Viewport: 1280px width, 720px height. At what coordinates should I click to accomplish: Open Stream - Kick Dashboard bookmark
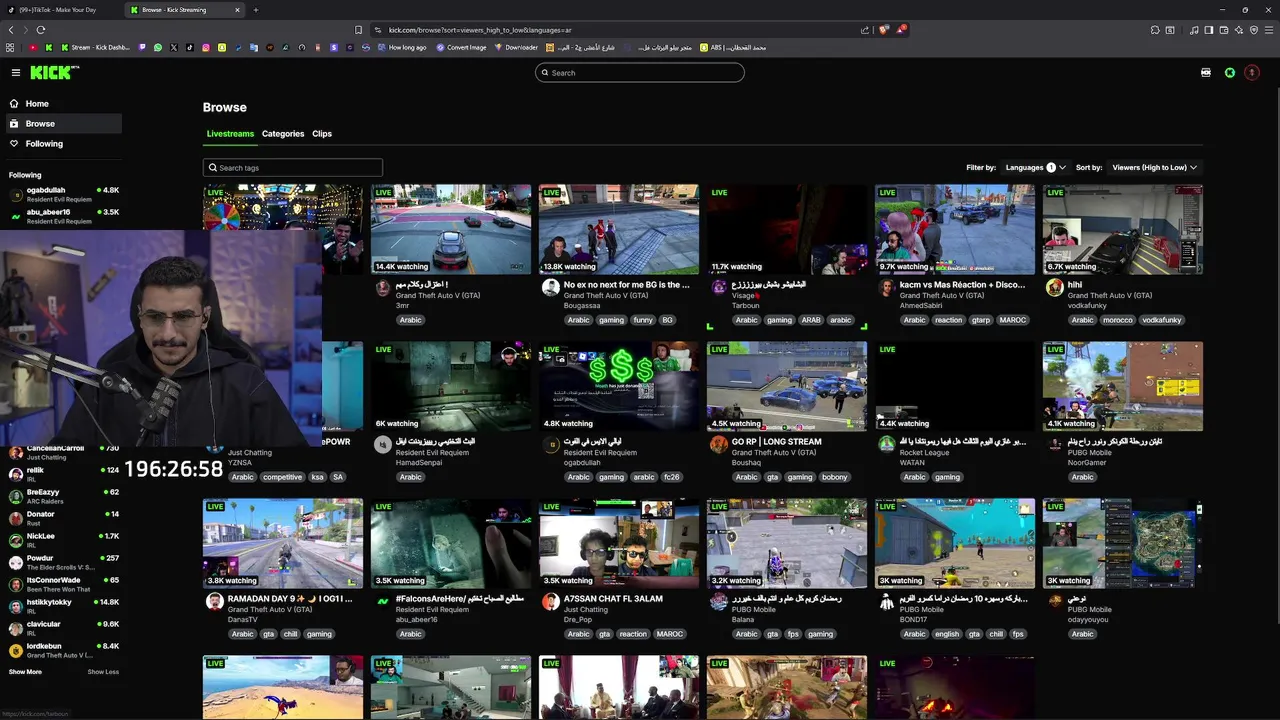(x=96, y=47)
